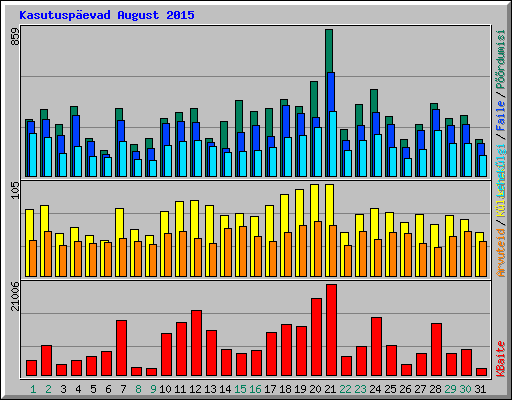Viewport: 512px width, 400px height.
Task: Select day label '3' below chart
Action: pos(63,389)
